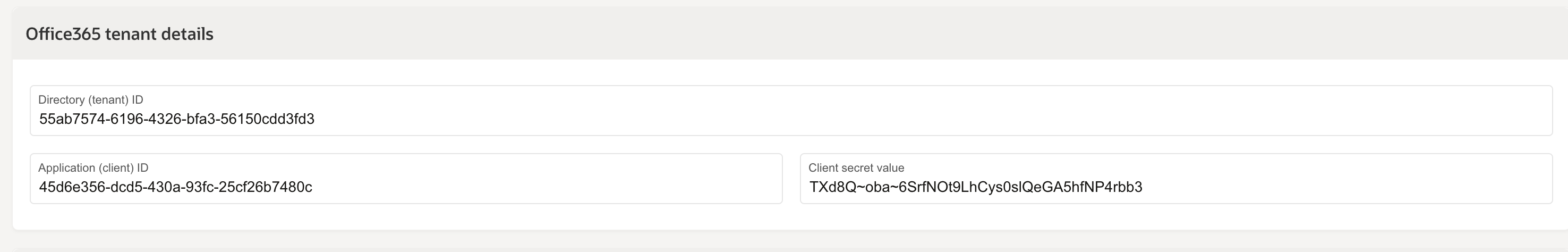This screenshot has height=252, width=1568.
Task: Click the Office365 tenant details heading
Action: pos(120,34)
